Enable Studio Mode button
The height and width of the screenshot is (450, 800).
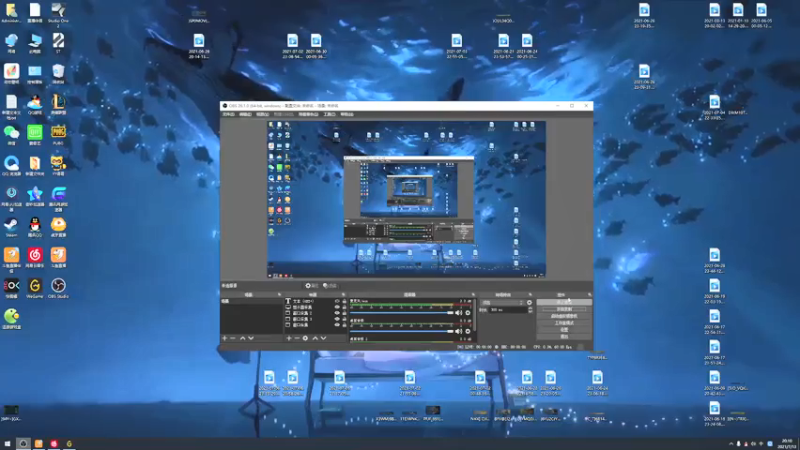(x=564, y=323)
